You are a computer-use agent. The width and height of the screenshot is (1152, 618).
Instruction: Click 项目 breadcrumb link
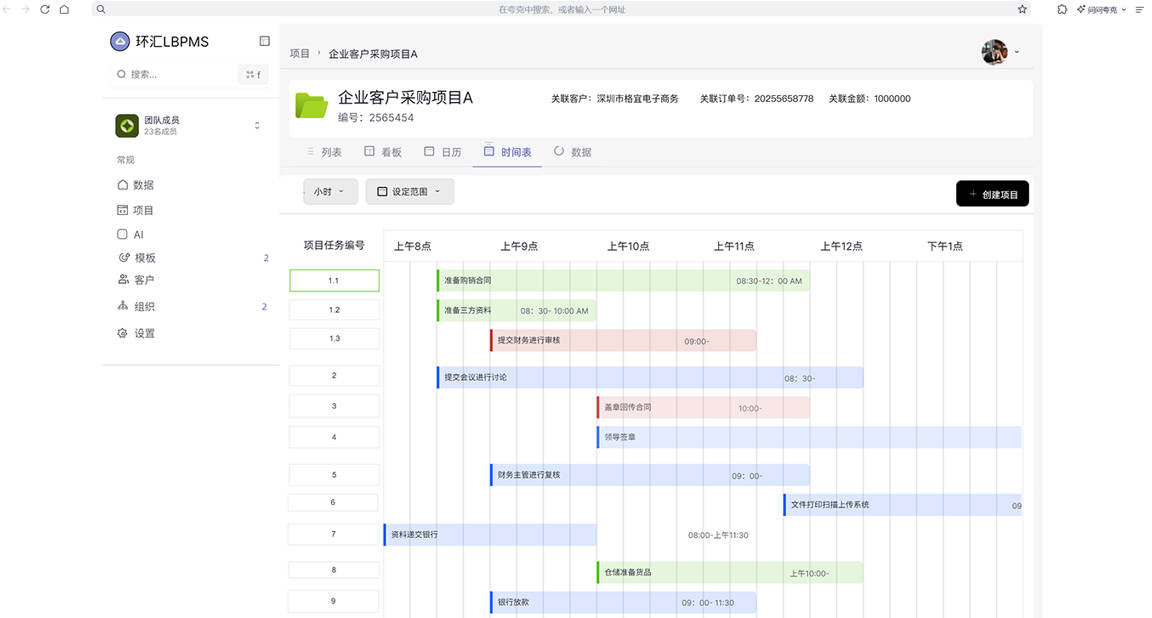300,54
